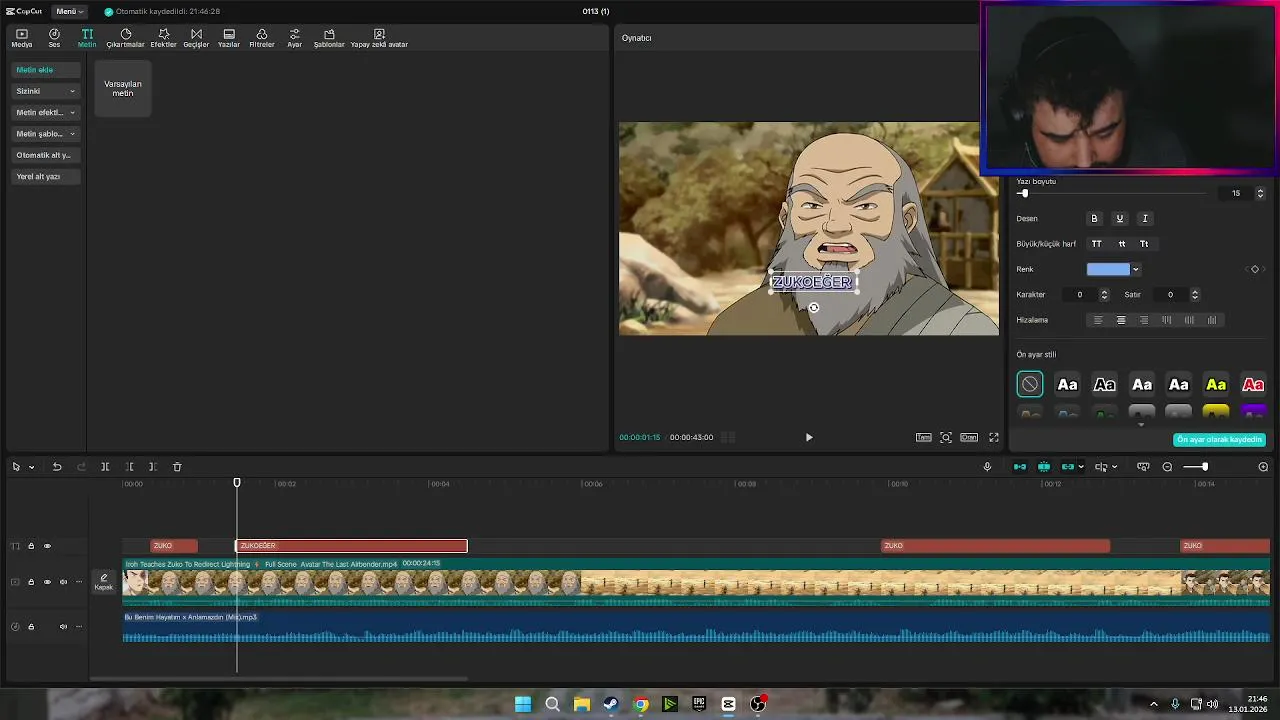Enter fullscreen preview mode
The width and height of the screenshot is (1280, 720).
pos(994,437)
